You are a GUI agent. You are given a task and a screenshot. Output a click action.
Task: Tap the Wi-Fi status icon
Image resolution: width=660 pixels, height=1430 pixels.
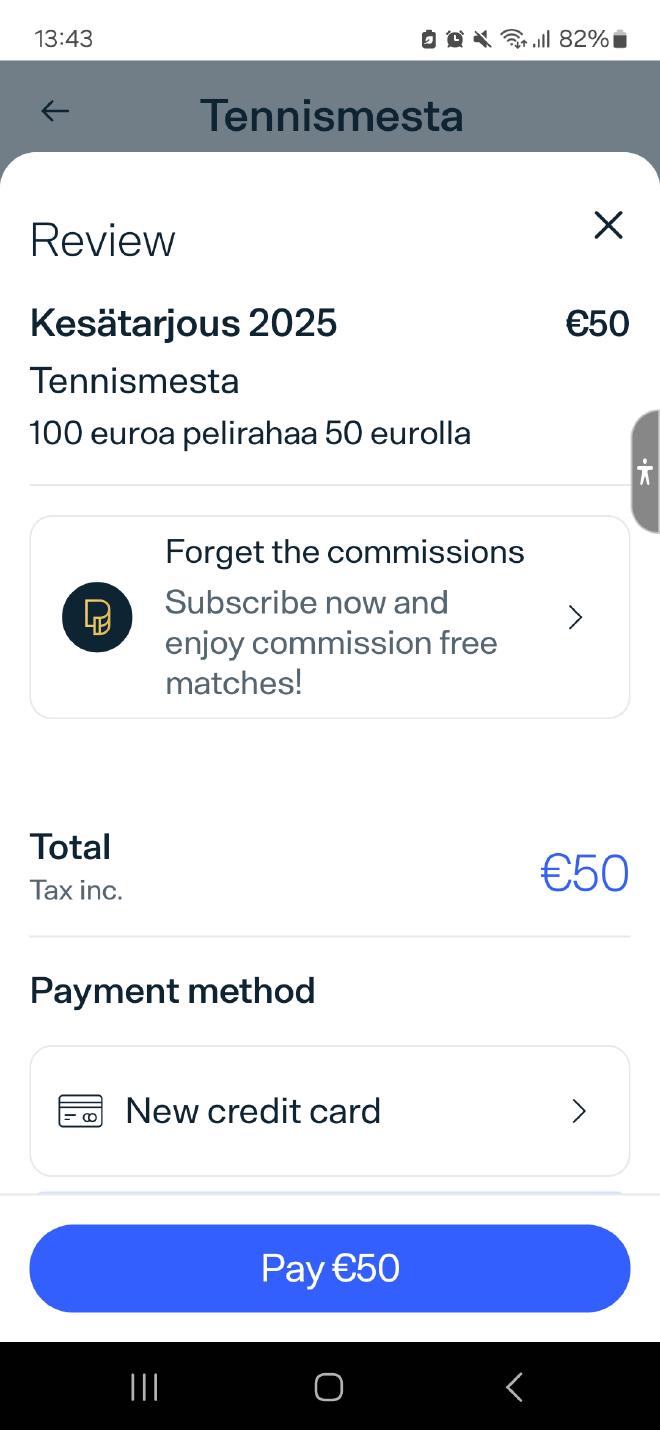[514, 39]
